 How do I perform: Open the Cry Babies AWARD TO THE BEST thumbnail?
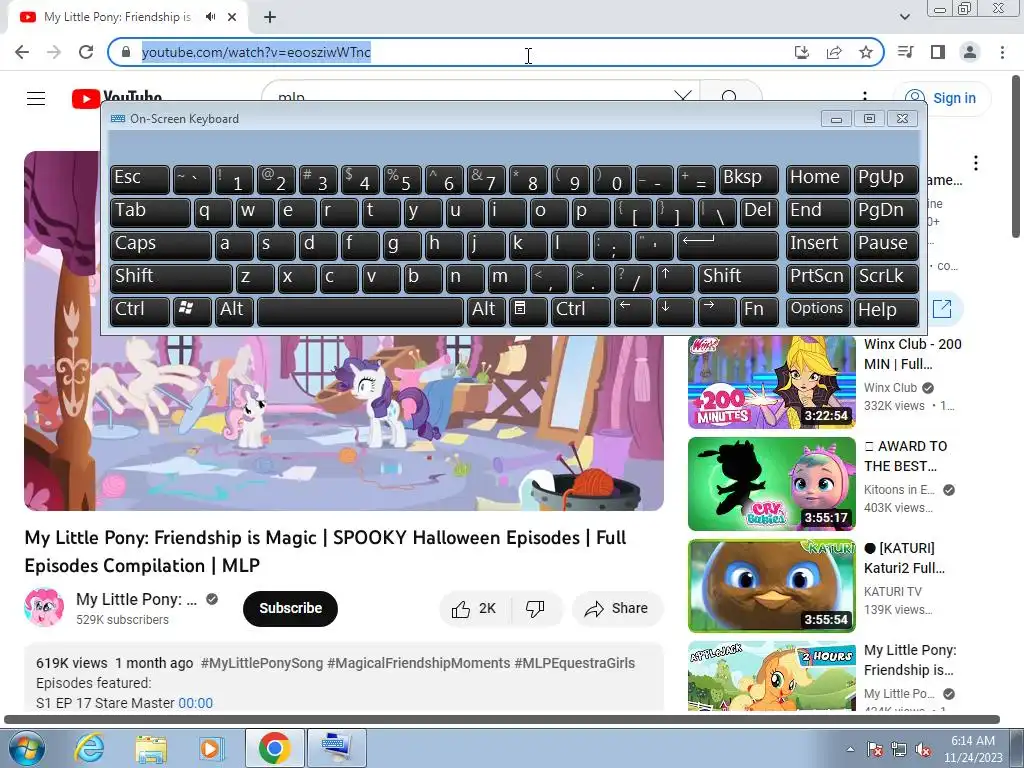pos(772,484)
